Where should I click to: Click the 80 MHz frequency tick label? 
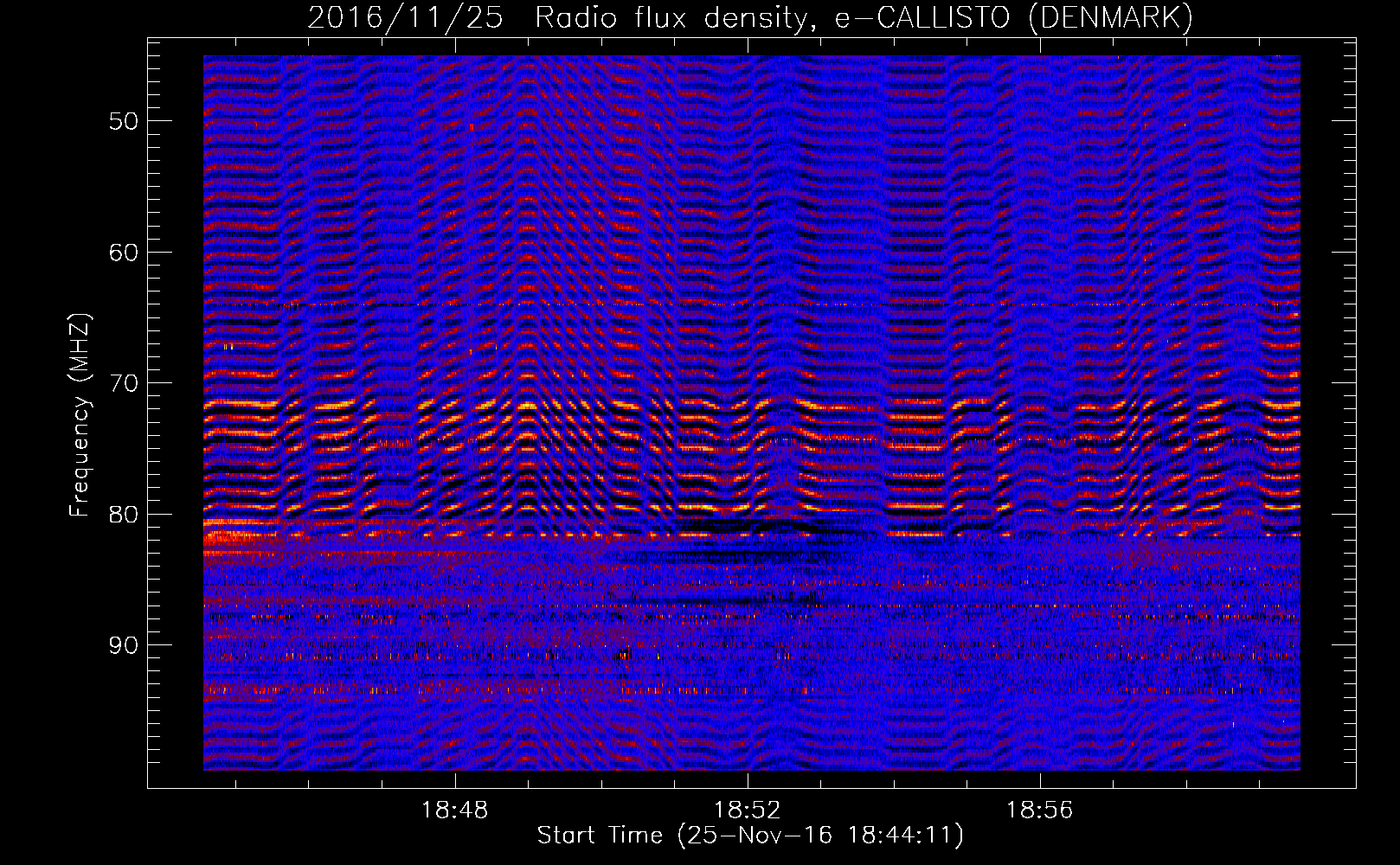(124, 515)
